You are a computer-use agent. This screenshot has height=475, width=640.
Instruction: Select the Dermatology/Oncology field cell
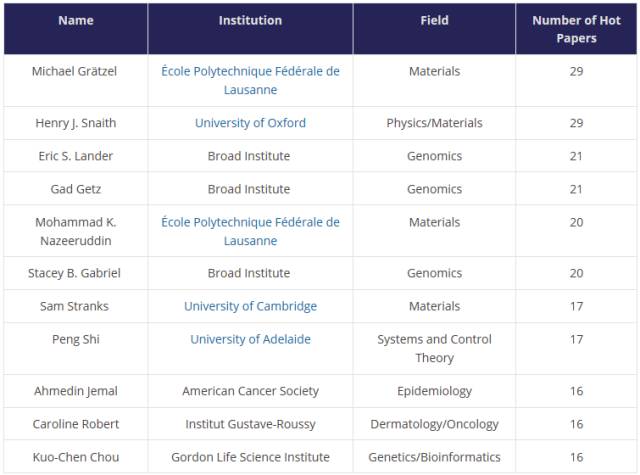coord(434,424)
